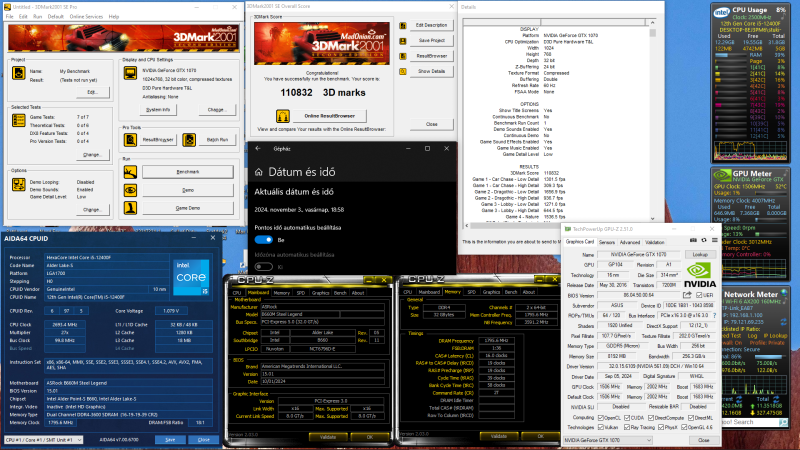
Task: Toggle automatic time setting switch (Be)
Action: pos(264,240)
